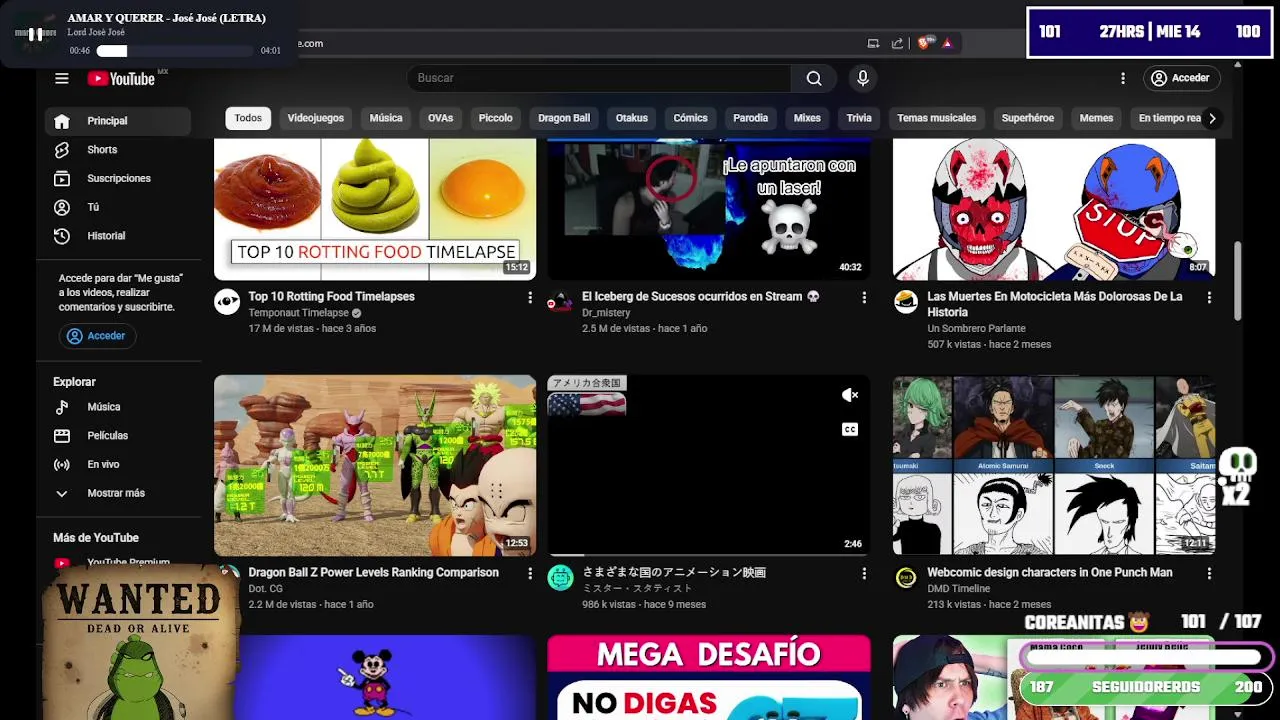Viewport: 1280px width, 720px height.
Task: Open Historial in the sidebar
Action: pos(118,236)
